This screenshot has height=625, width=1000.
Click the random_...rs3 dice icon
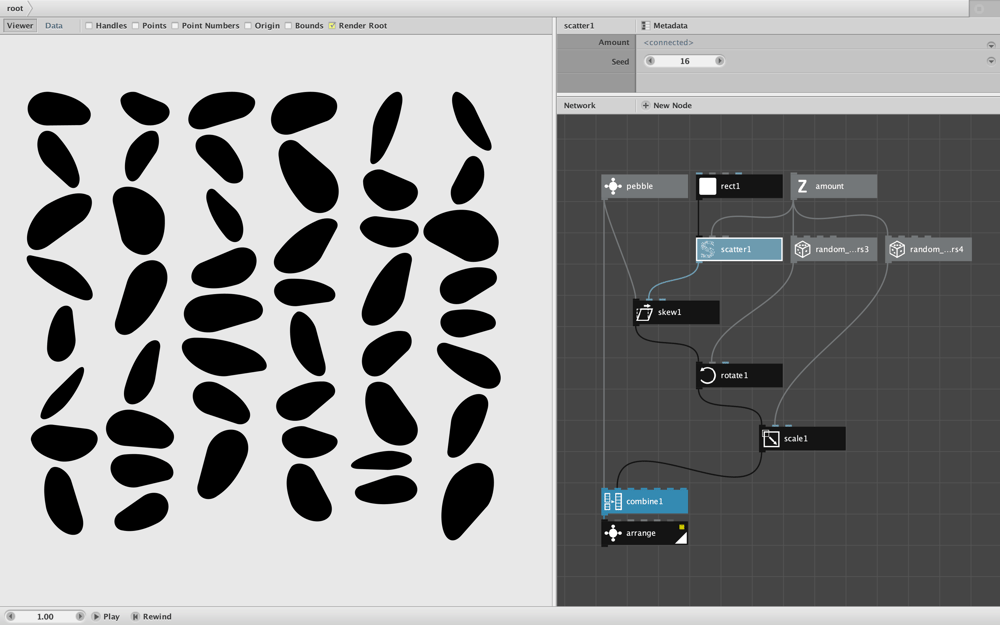tap(802, 249)
